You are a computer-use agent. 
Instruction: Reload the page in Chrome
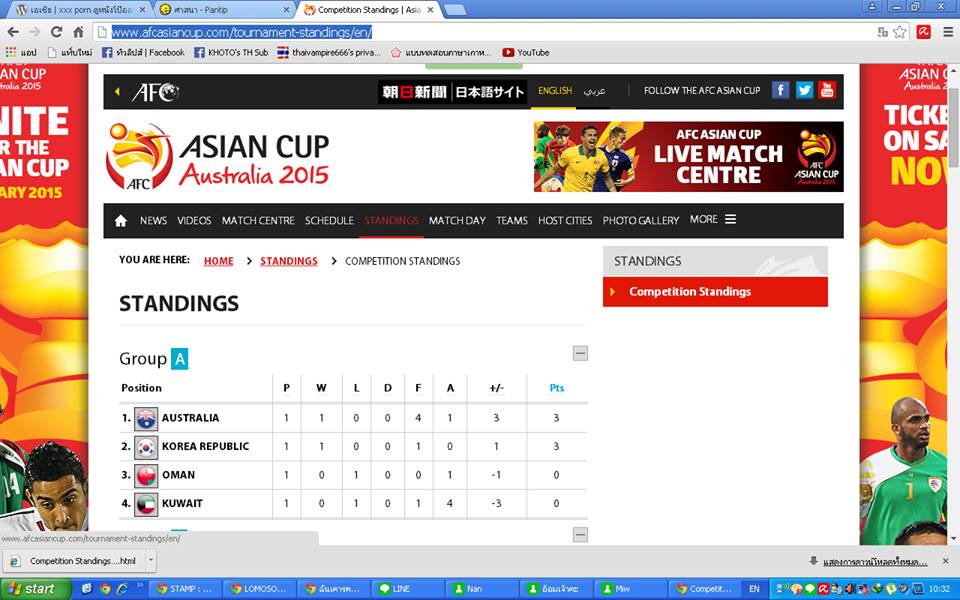tap(56, 32)
